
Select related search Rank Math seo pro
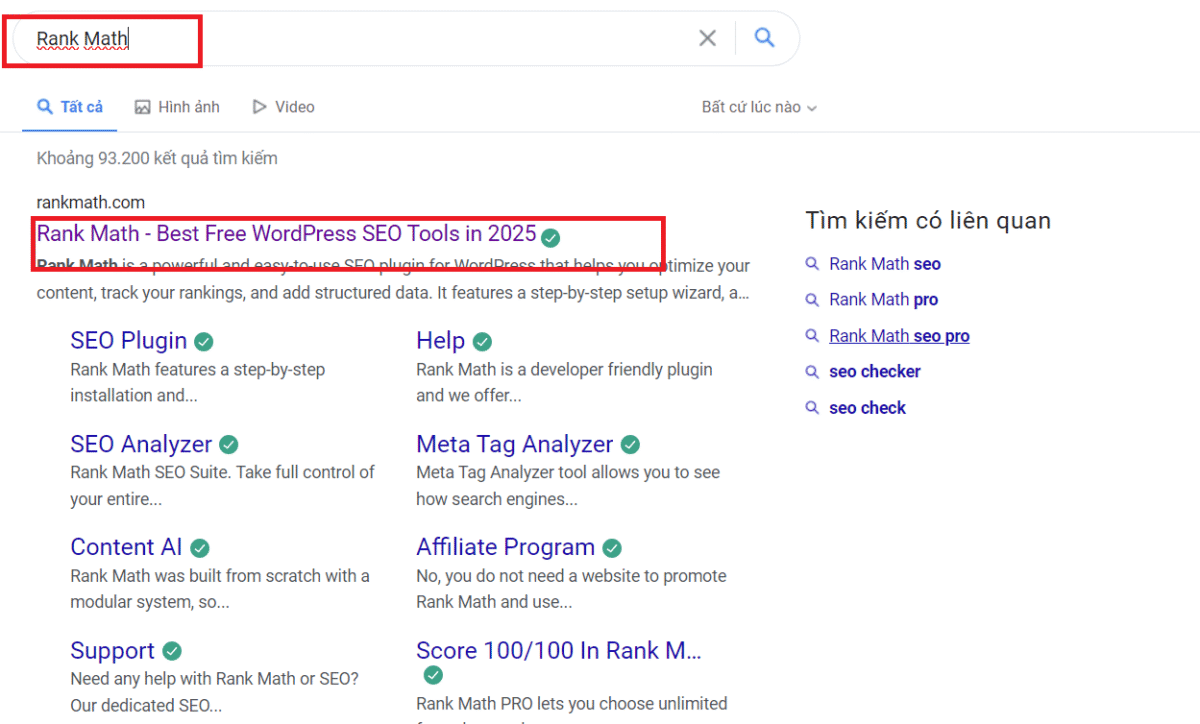[899, 336]
